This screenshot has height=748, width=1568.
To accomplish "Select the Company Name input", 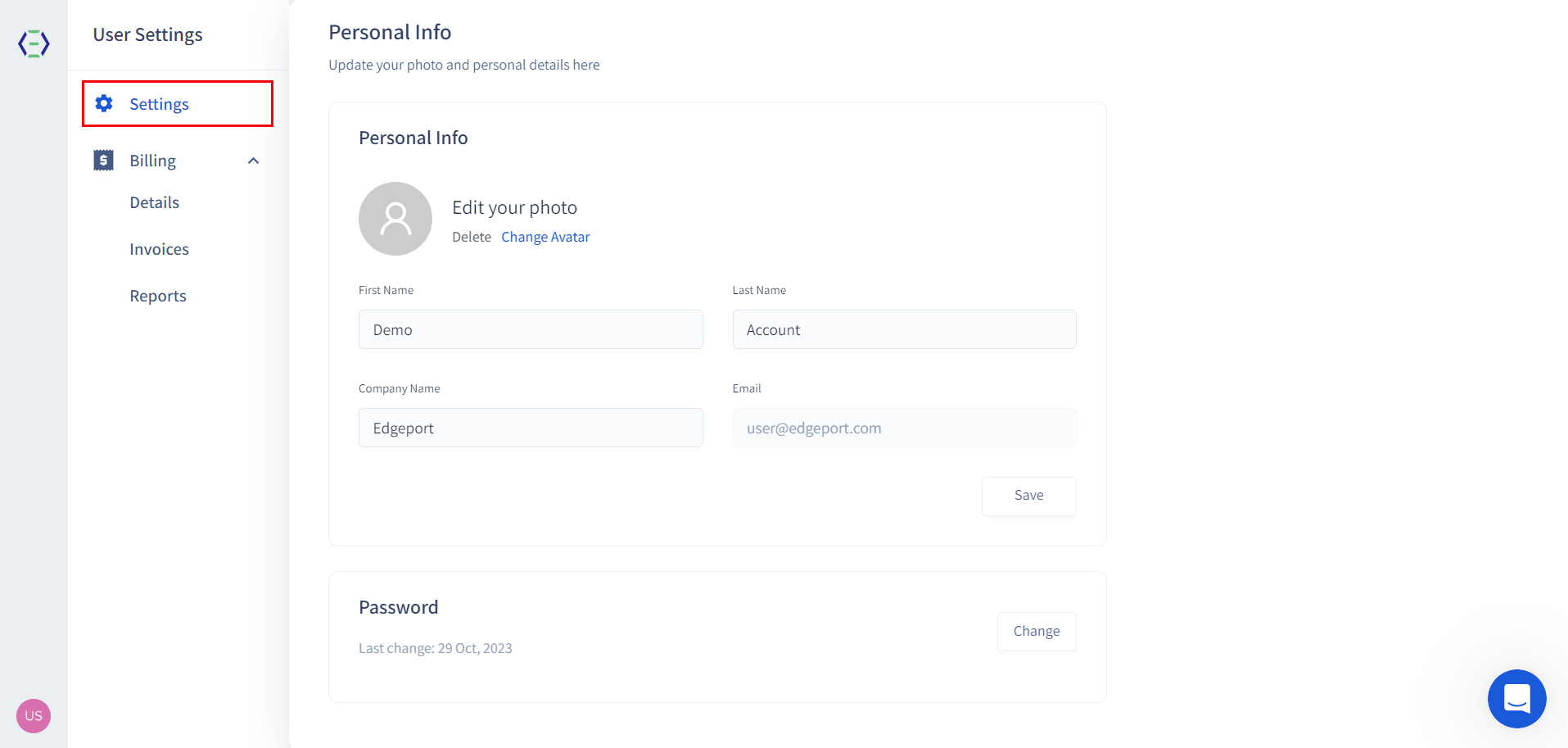I will coord(531,428).
